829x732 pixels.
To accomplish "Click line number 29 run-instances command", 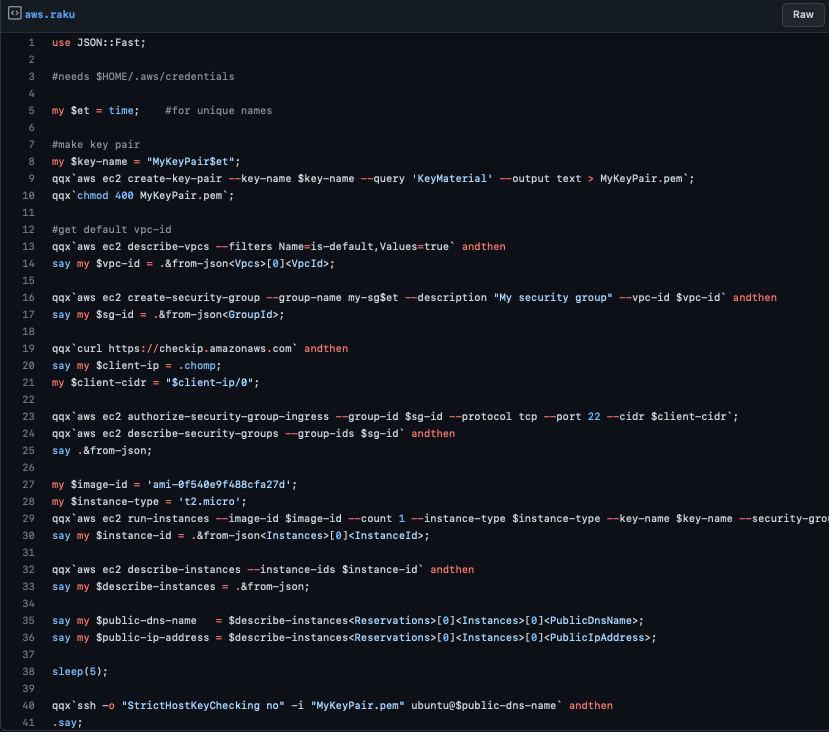I will (x=31, y=518).
